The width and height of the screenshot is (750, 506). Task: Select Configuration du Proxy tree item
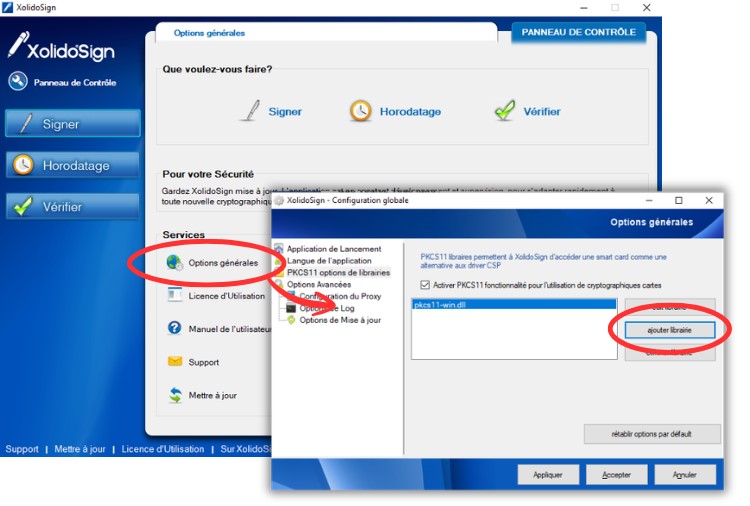[x=341, y=296]
